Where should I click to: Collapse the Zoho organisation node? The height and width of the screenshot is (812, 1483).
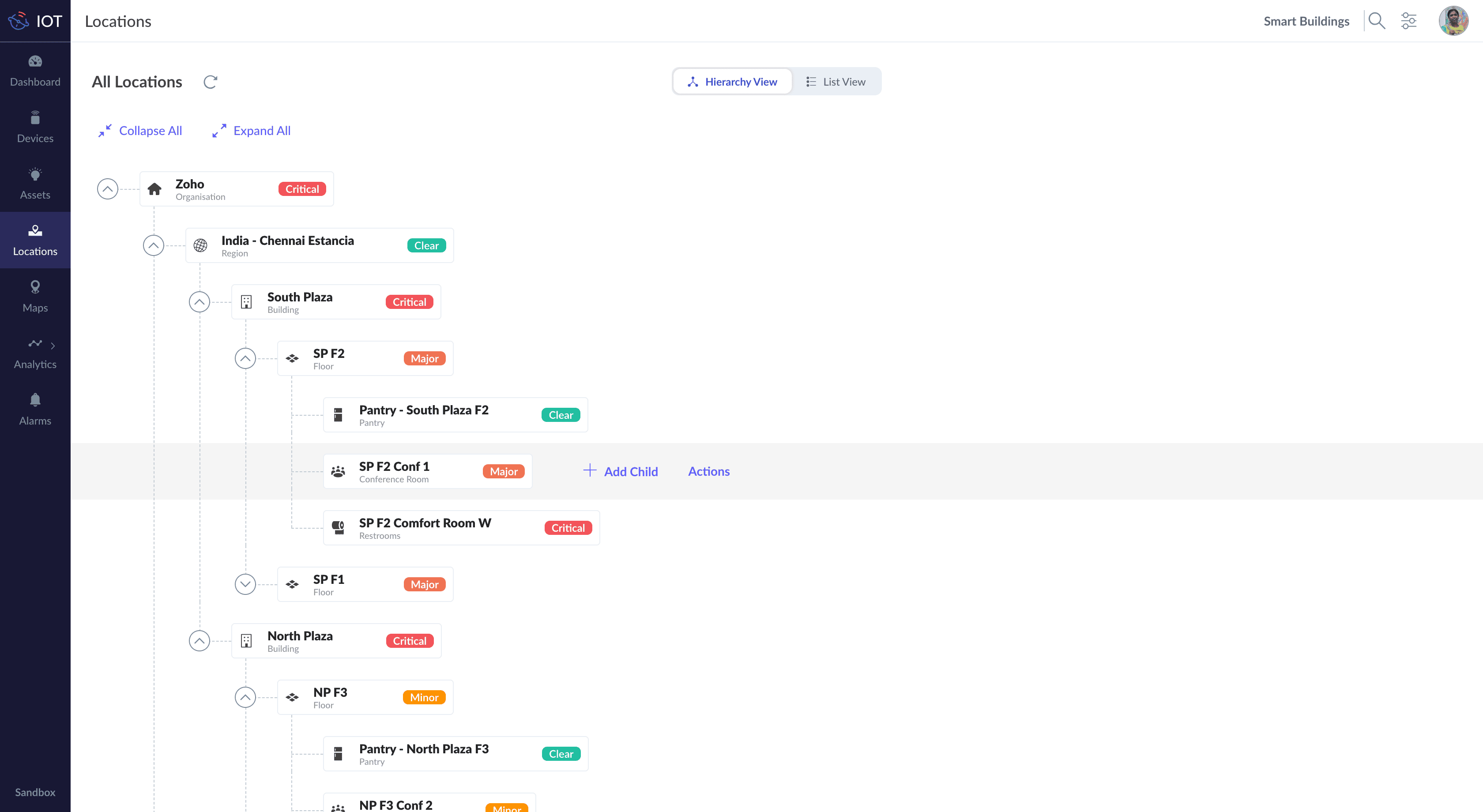(x=108, y=189)
